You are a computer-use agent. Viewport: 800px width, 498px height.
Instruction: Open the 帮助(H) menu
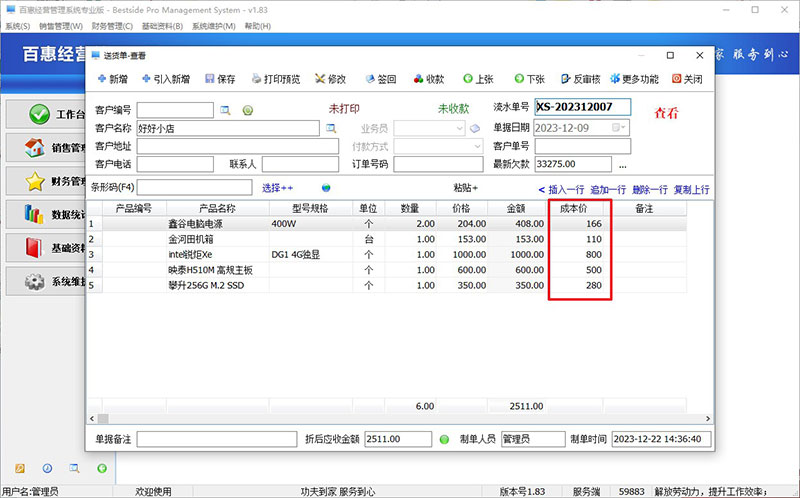(258, 26)
